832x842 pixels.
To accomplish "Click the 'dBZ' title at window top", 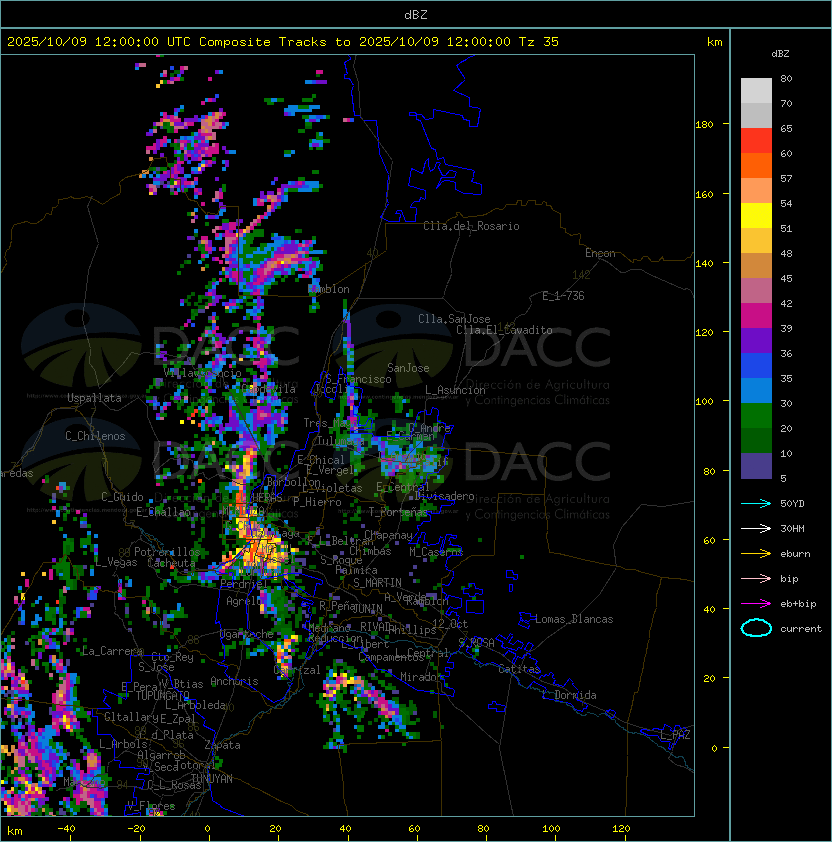I will (416, 14).
